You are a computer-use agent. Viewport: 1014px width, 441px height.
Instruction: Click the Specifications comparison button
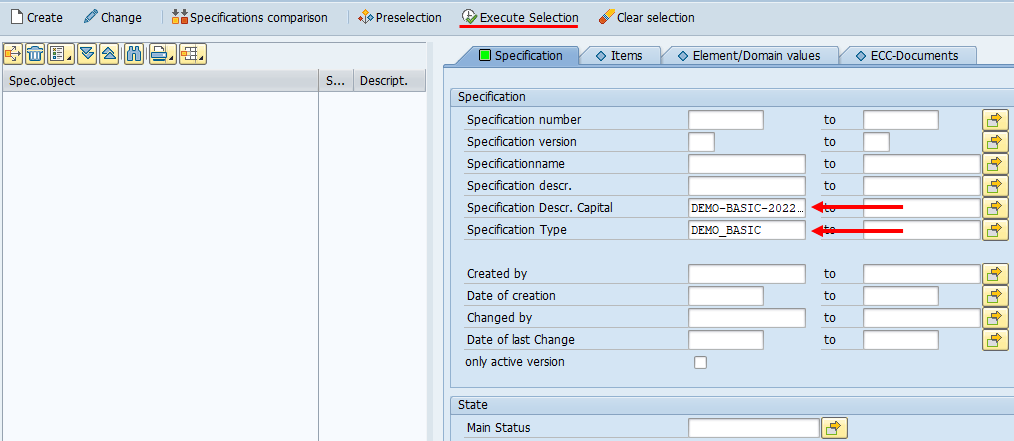click(249, 18)
